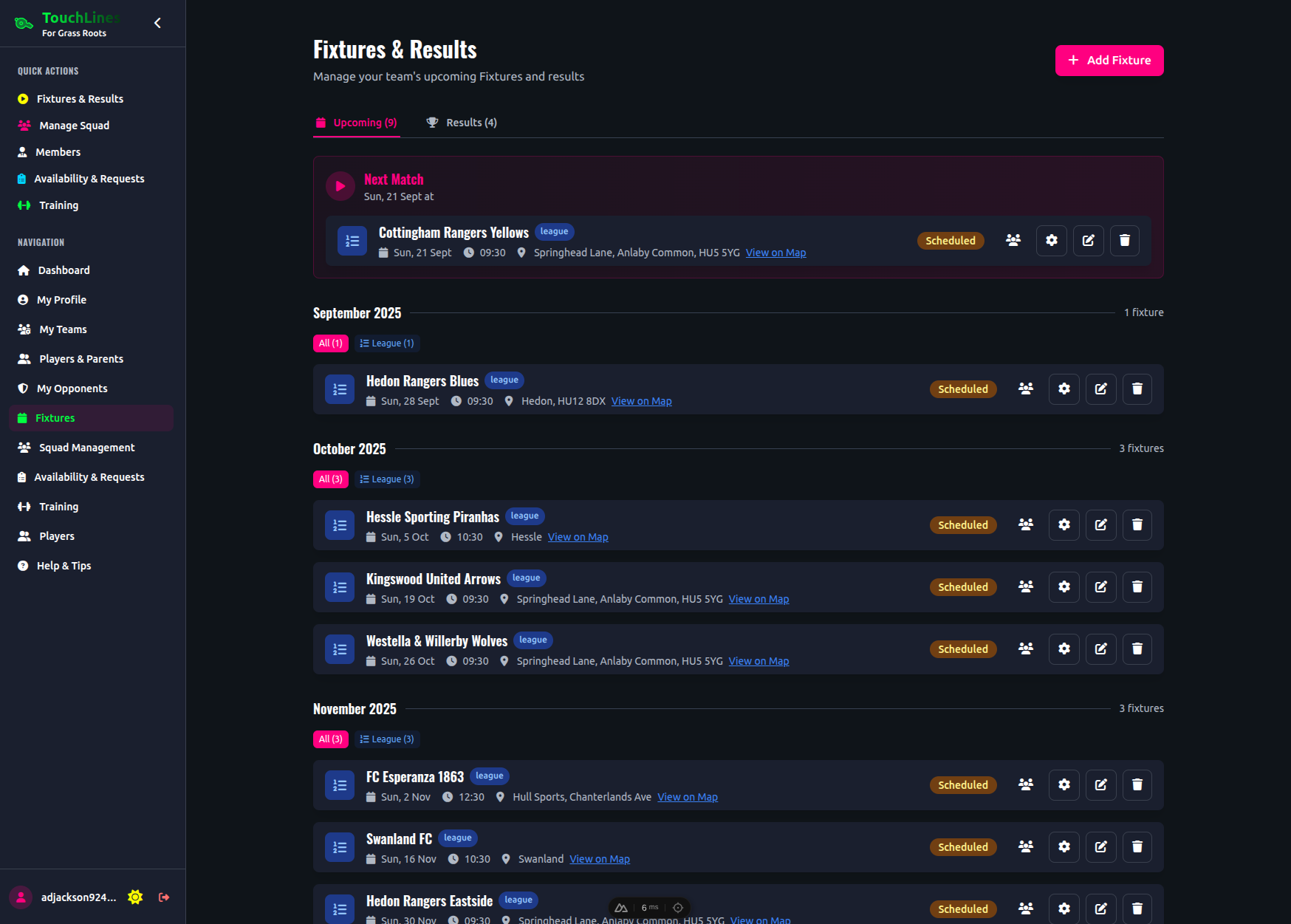Delete the FC Esperanza 1863 fixture
The height and width of the screenshot is (924, 1291).
(x=1137, y=785)
